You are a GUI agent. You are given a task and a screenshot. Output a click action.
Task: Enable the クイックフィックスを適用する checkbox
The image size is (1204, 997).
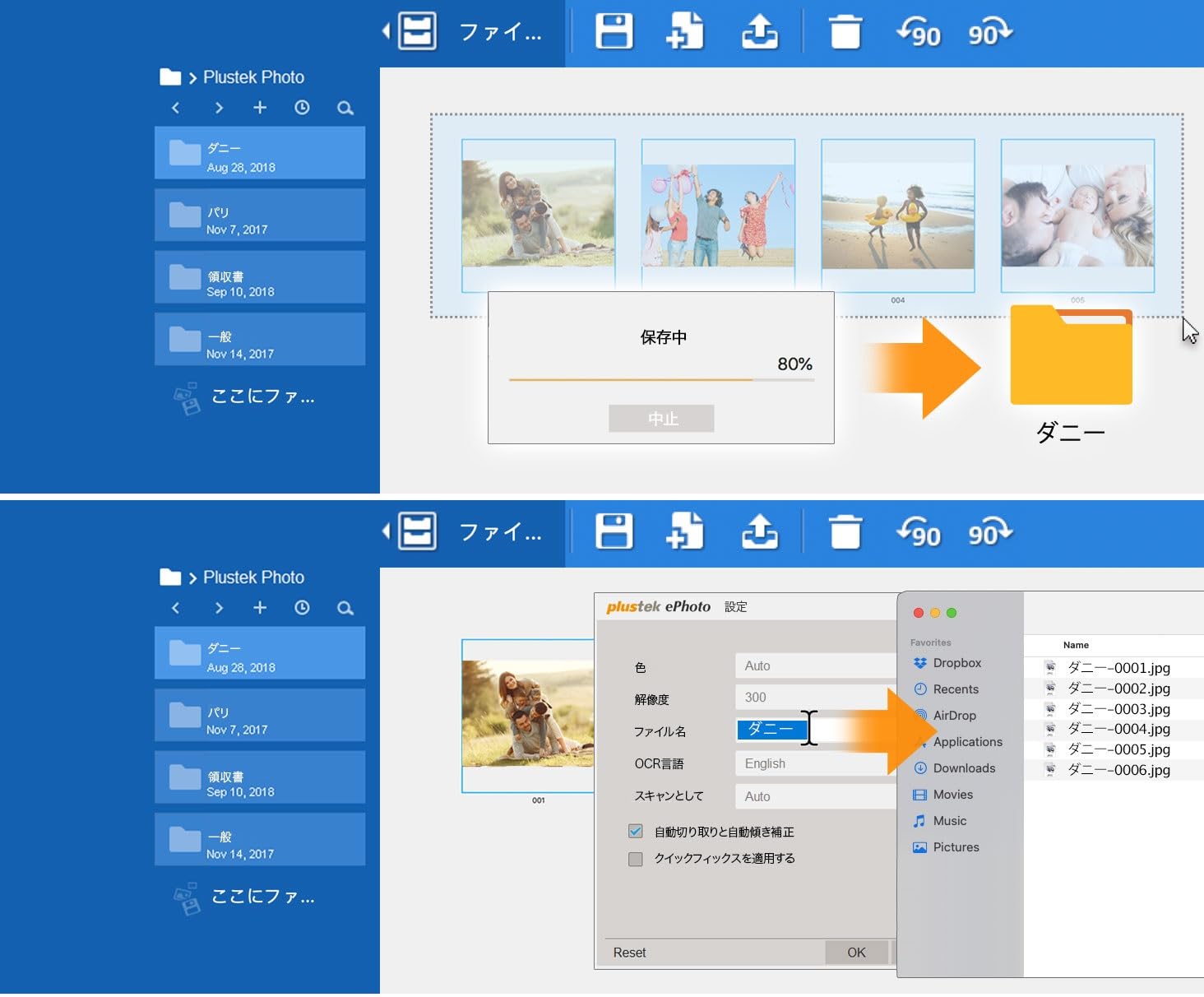pyautogui.click(x=636, y=859)
